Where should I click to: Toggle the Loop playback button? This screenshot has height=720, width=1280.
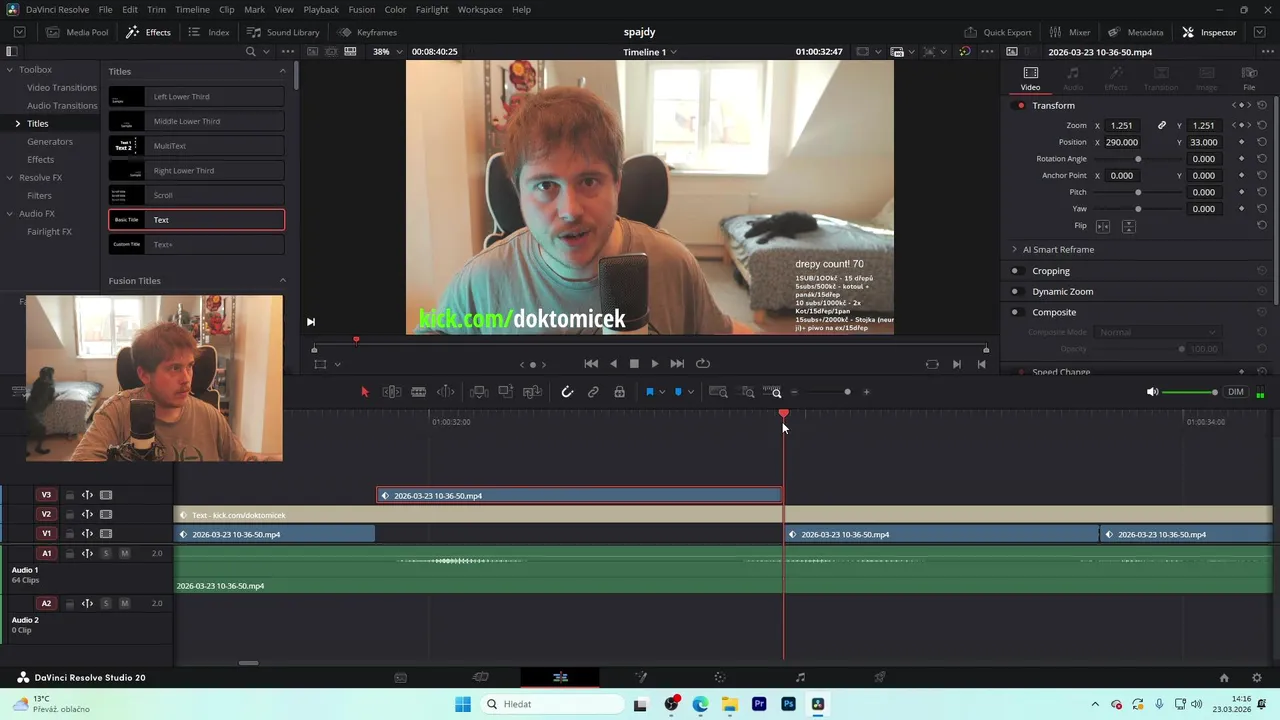coord(703,364)
